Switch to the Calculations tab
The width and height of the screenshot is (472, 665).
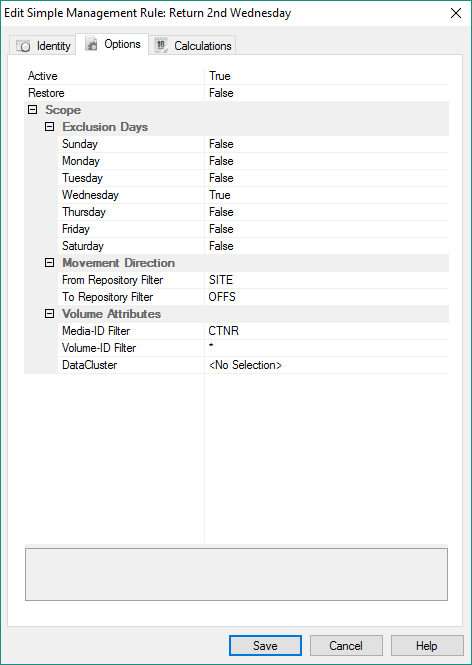(193, 45)
